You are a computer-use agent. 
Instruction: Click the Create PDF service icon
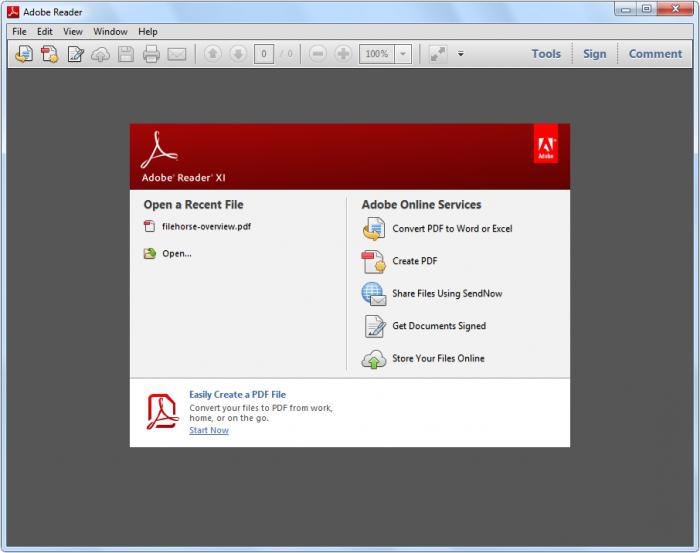[x=374, y=261]
